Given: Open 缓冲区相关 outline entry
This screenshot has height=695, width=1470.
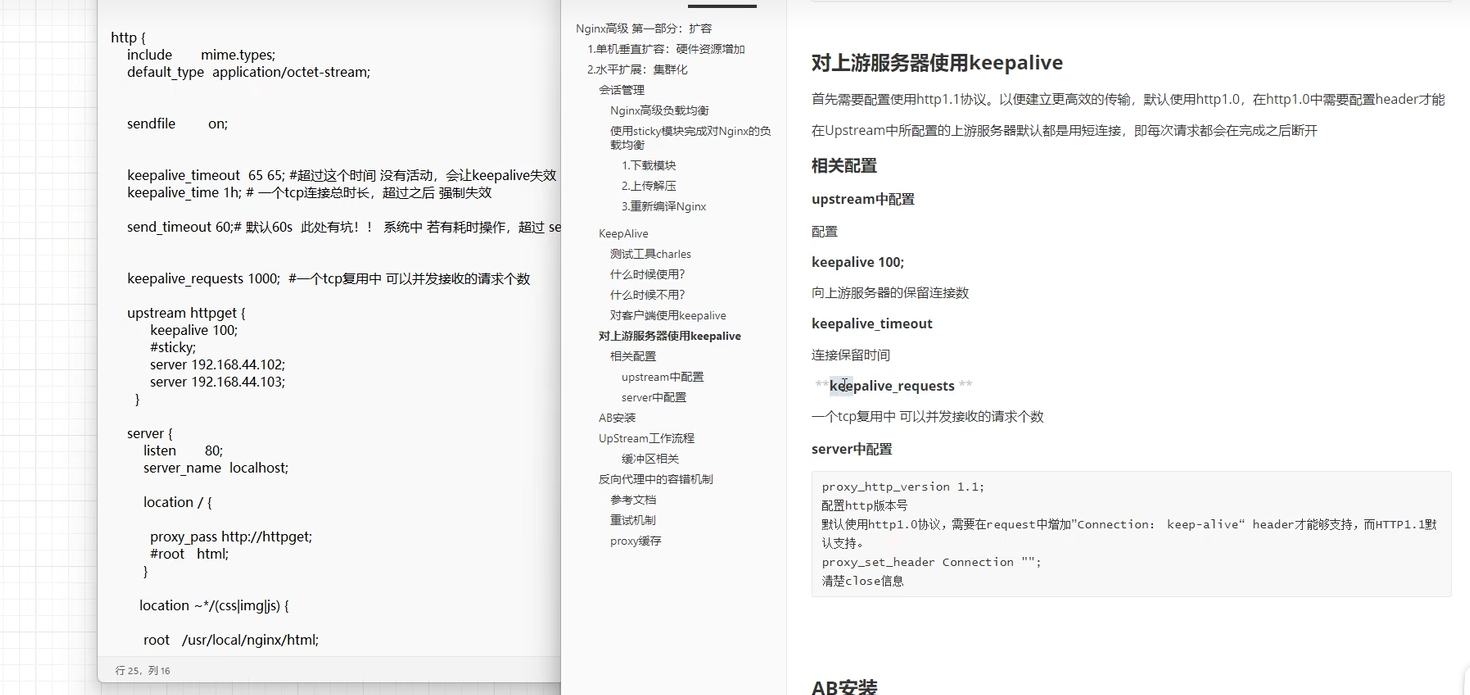Looking at the screenshot, I should [650, 459].
